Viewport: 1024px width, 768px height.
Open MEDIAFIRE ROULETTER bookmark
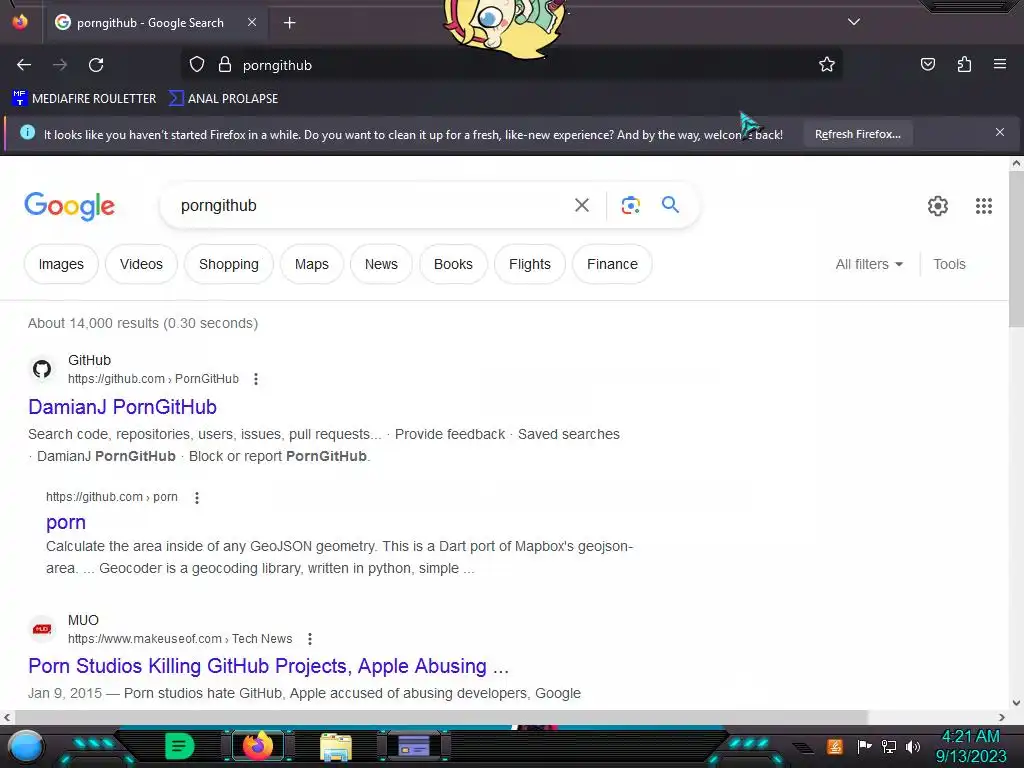84,99
